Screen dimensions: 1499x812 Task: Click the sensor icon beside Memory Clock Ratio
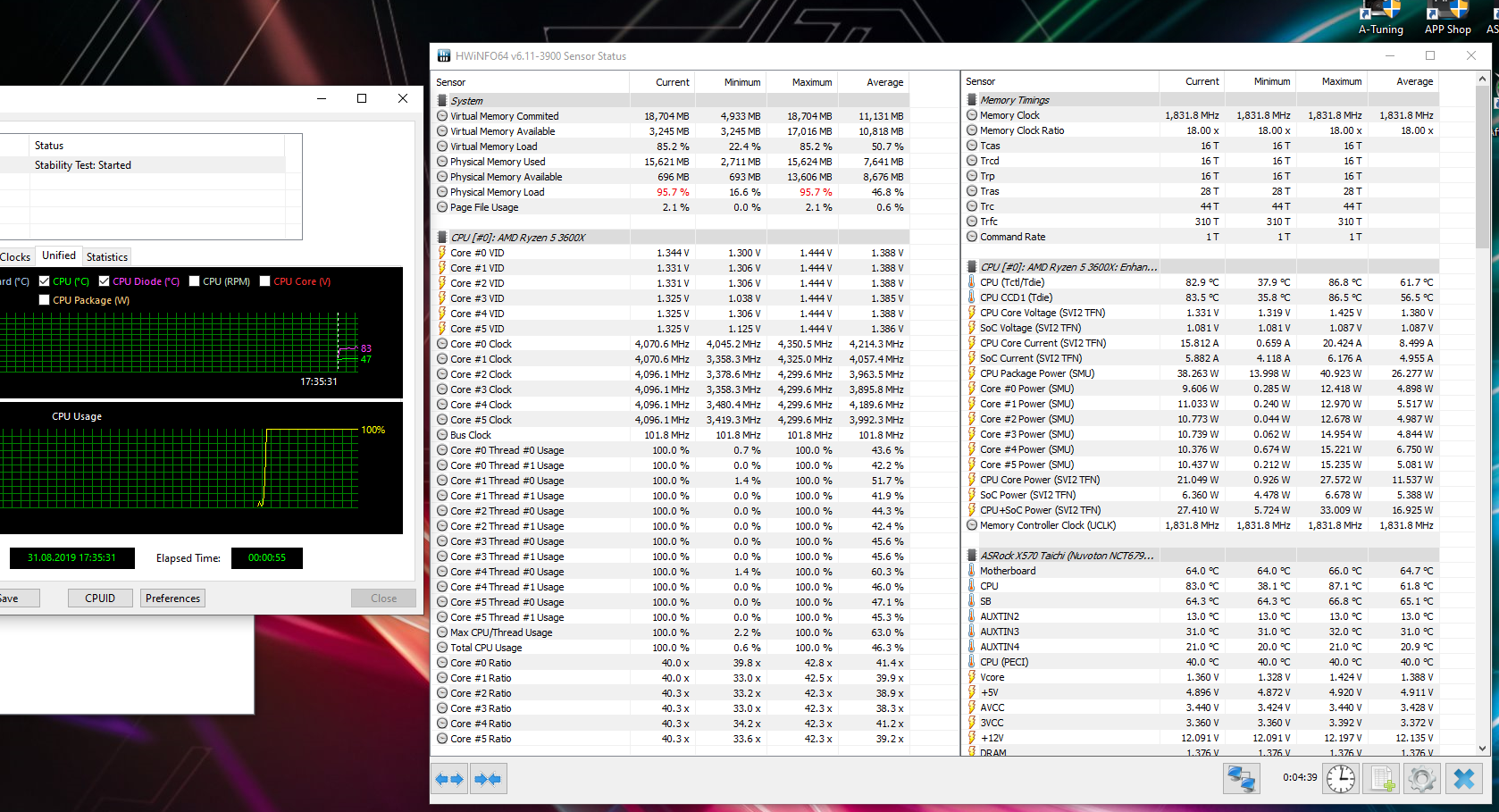972,130
